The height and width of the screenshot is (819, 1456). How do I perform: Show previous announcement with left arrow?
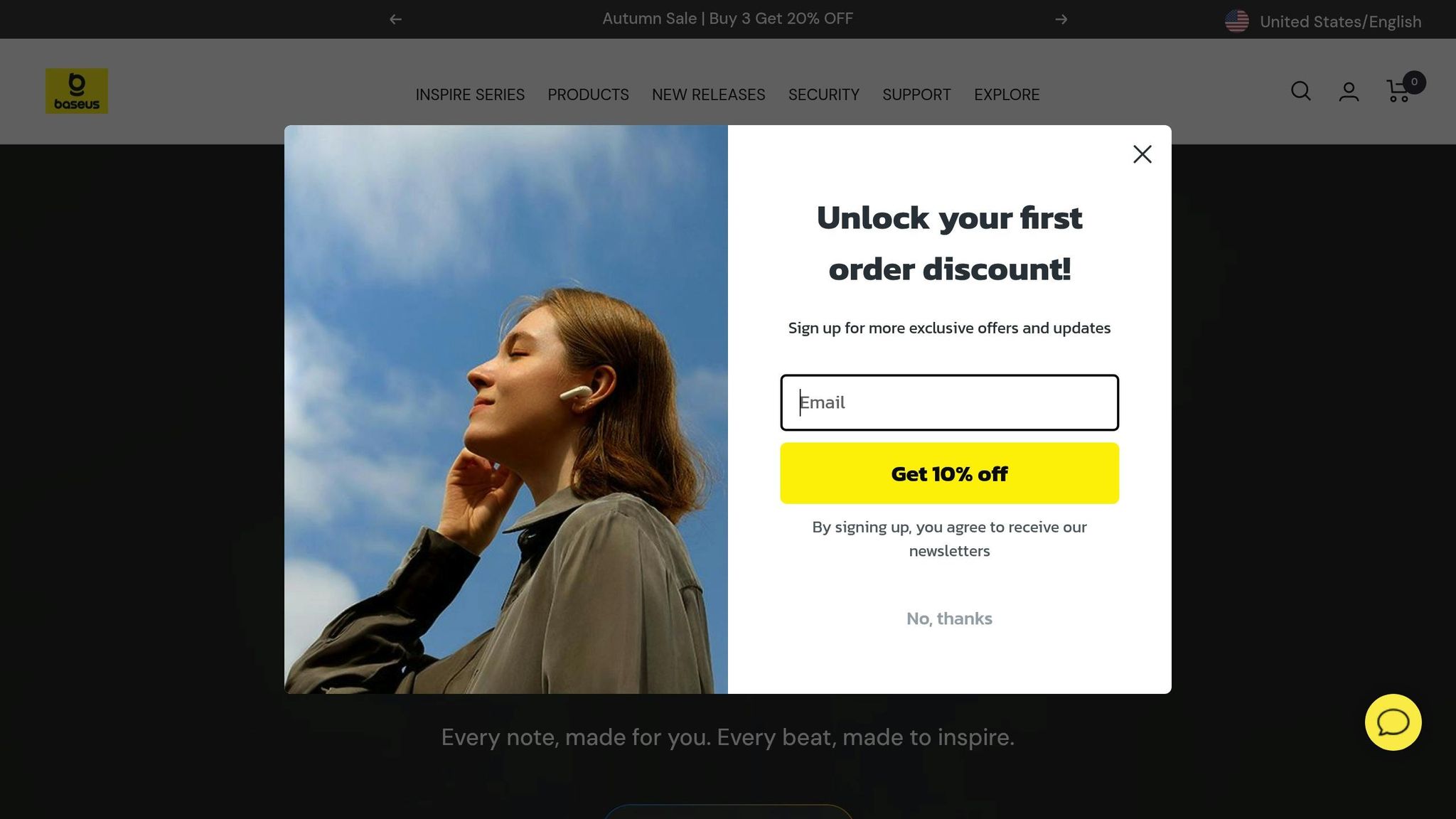[x=395, y=19]
